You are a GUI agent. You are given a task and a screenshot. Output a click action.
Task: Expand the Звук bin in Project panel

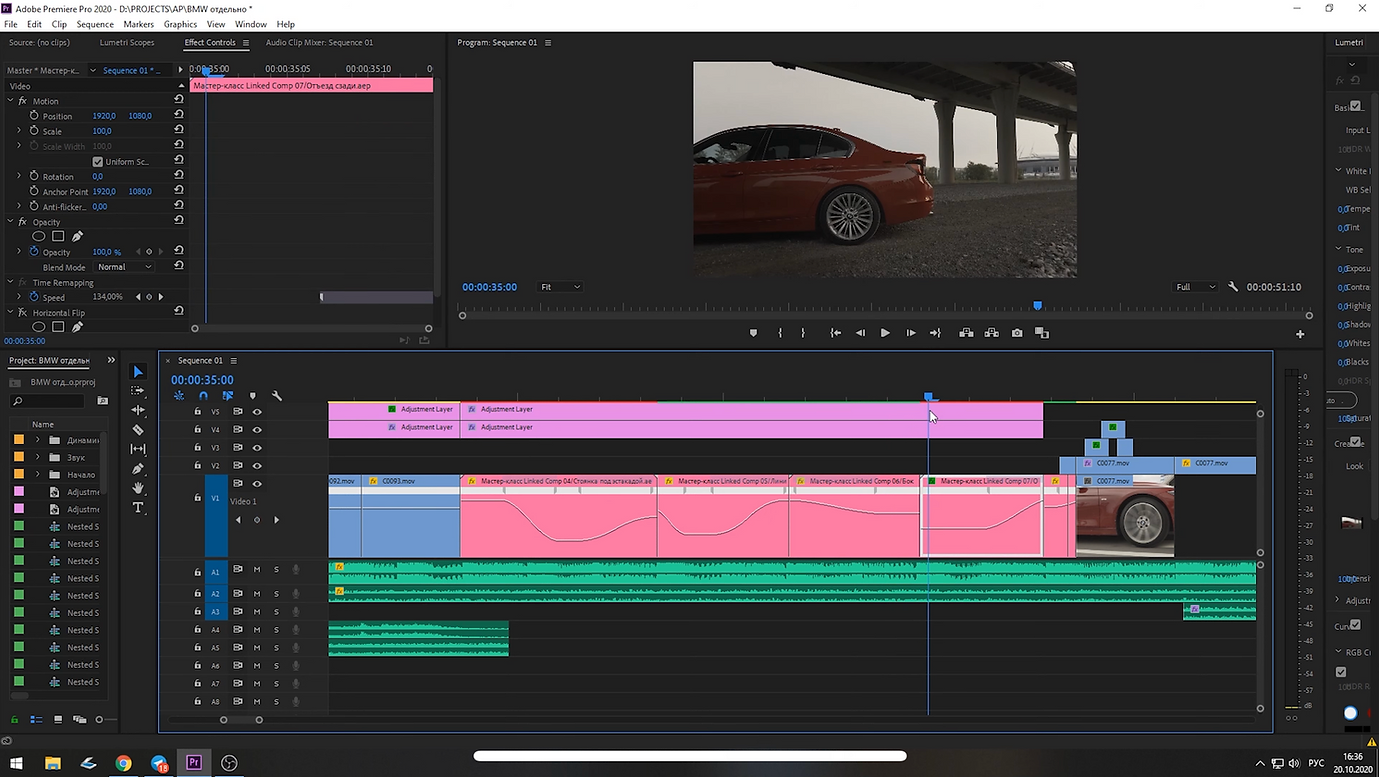tap(38, 457)
